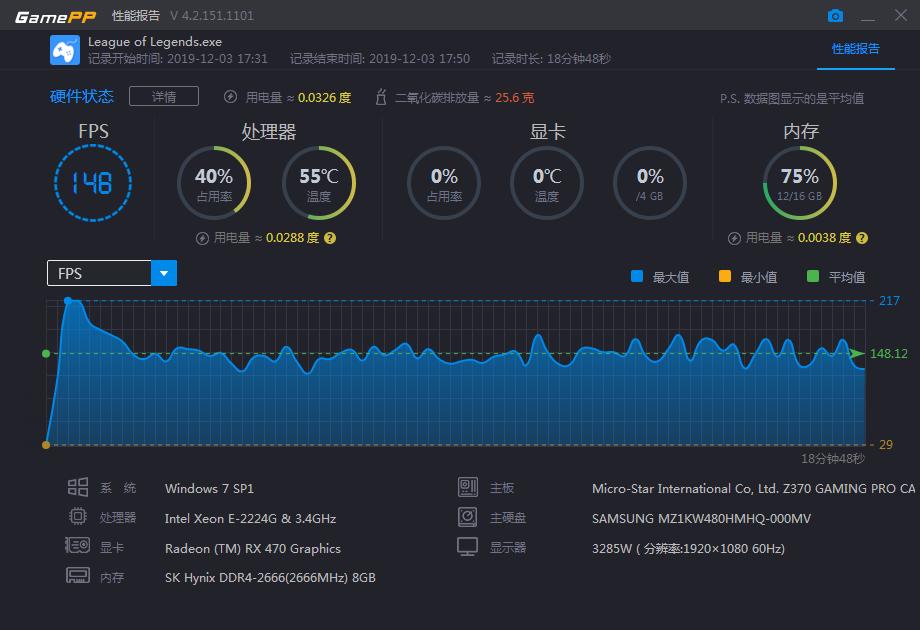920x630 pixels.
Task: Click the 25.6 克 carbon emission value
Action: 515,97
